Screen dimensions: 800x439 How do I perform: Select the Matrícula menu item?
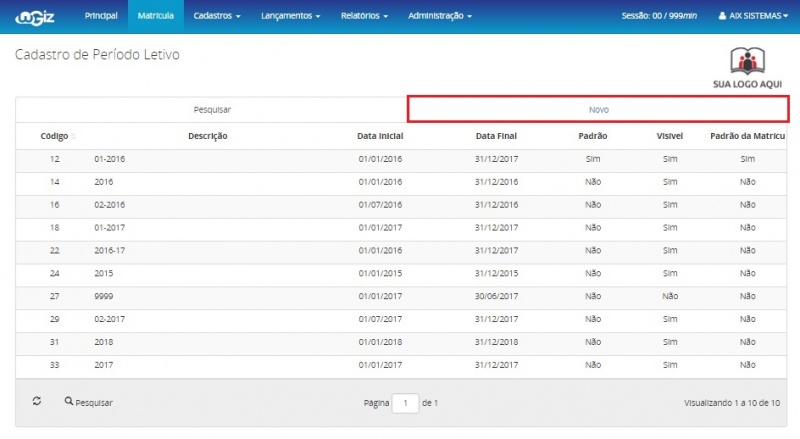(x=157, y=16)
